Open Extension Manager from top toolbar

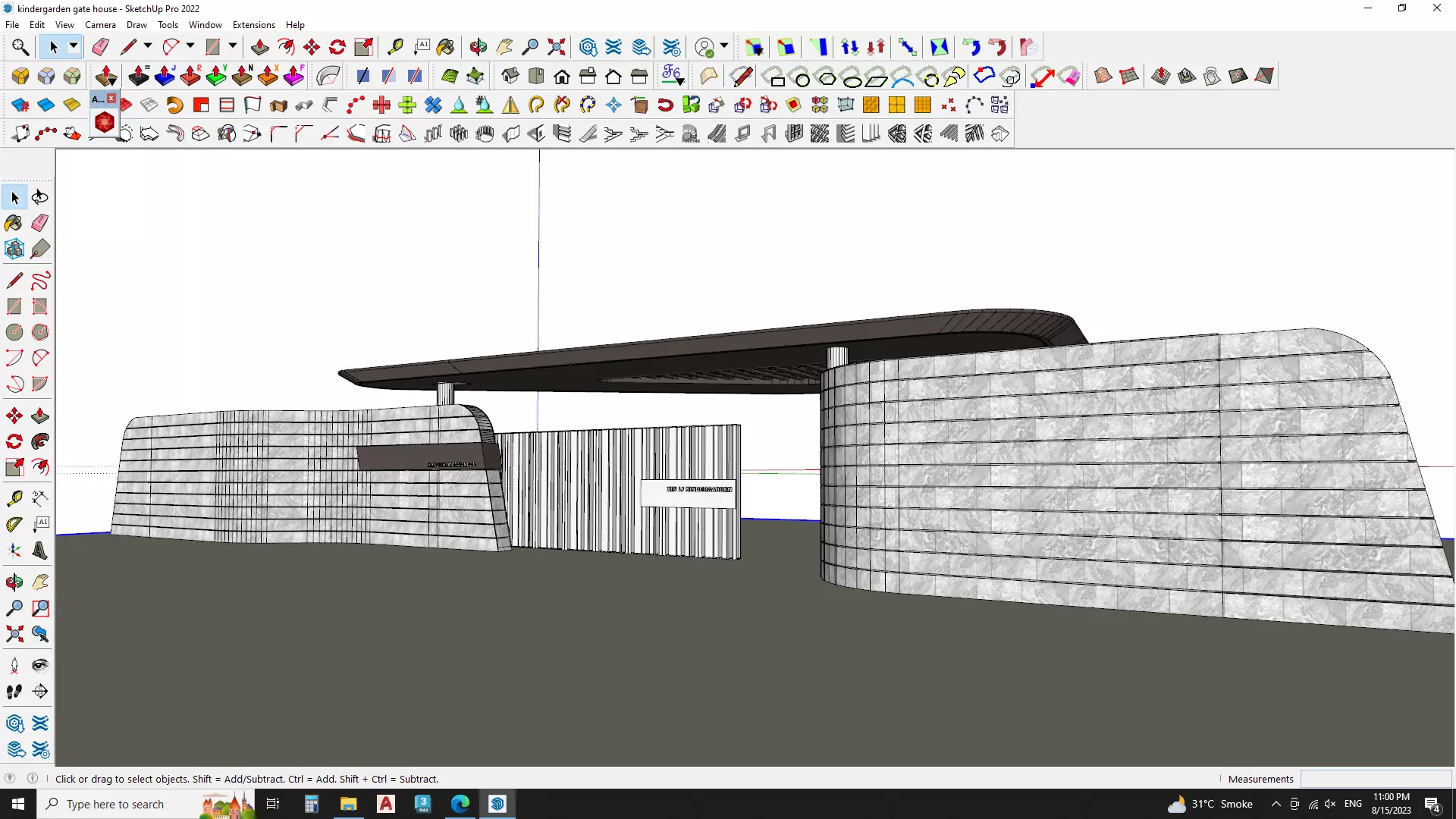coord(672,47)
